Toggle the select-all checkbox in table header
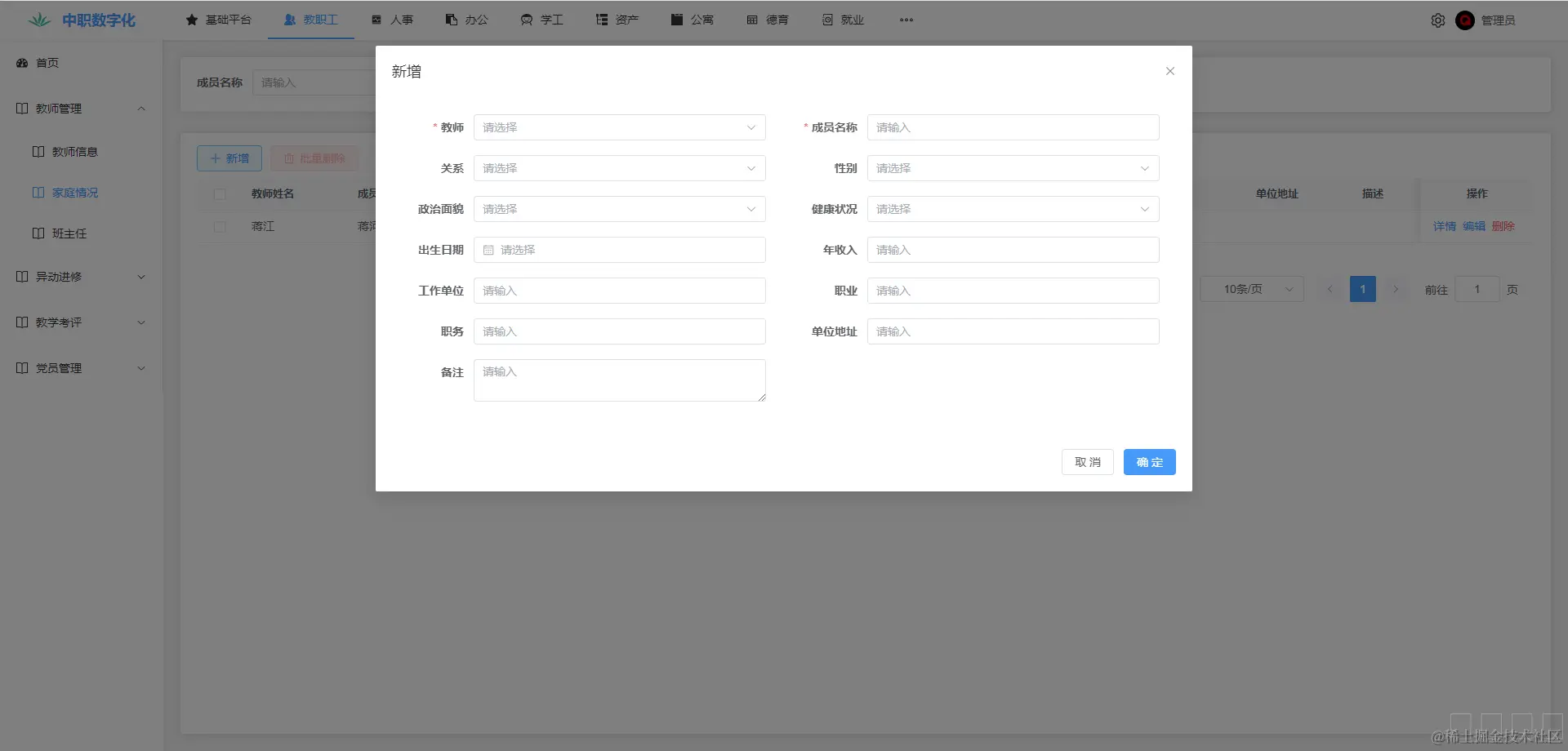 [x=220, y=194]
